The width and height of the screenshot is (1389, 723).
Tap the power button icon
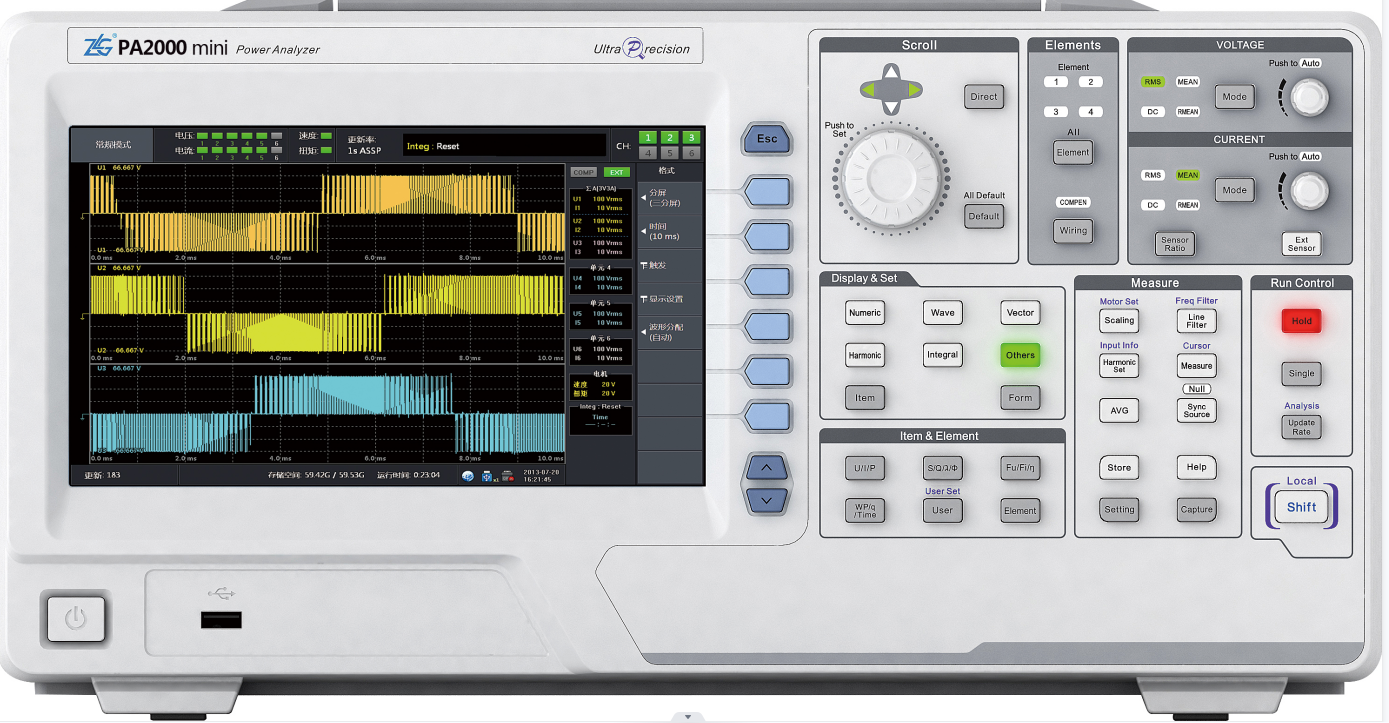(77, 617)
